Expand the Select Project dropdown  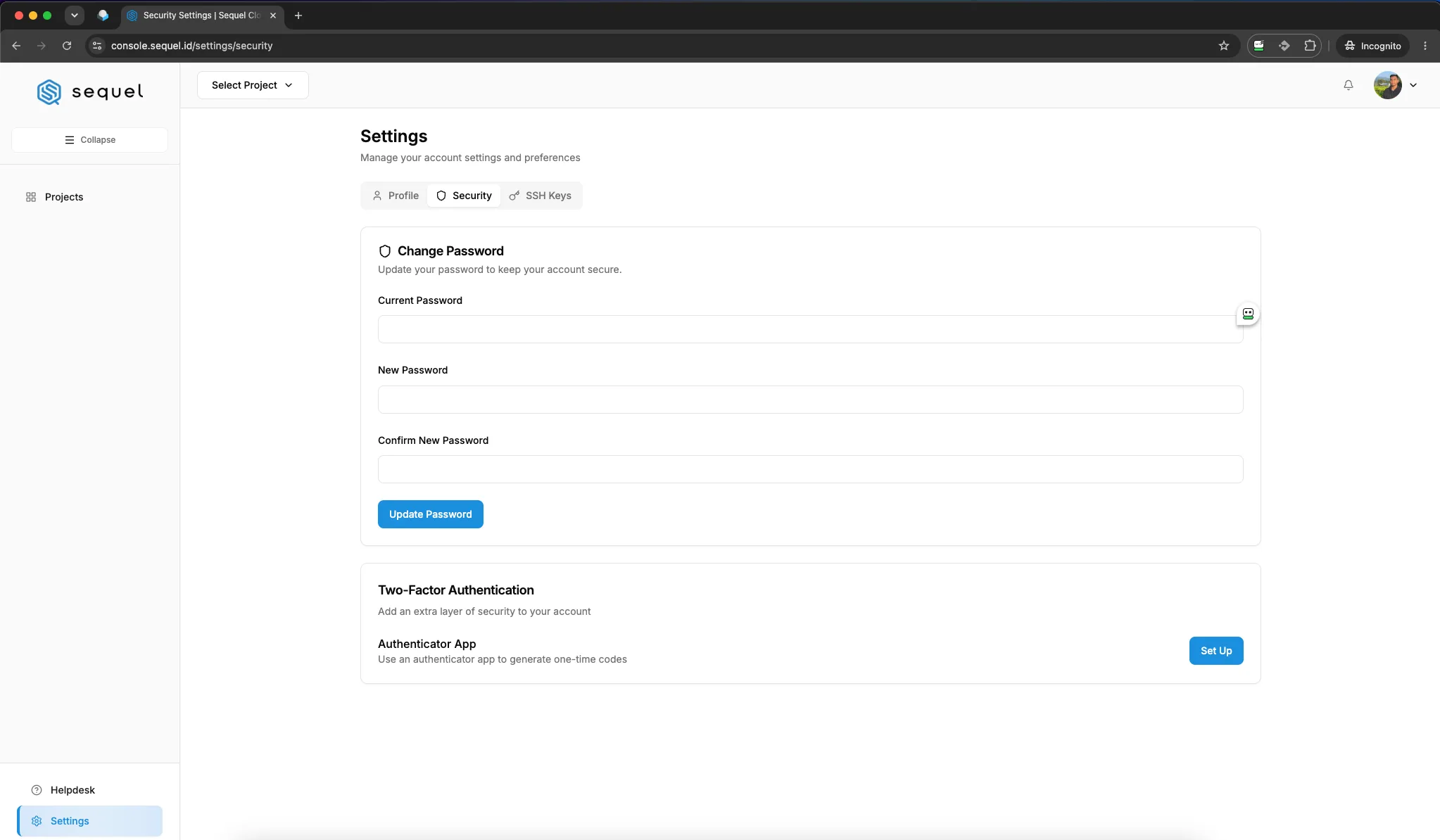pos(253,85)
